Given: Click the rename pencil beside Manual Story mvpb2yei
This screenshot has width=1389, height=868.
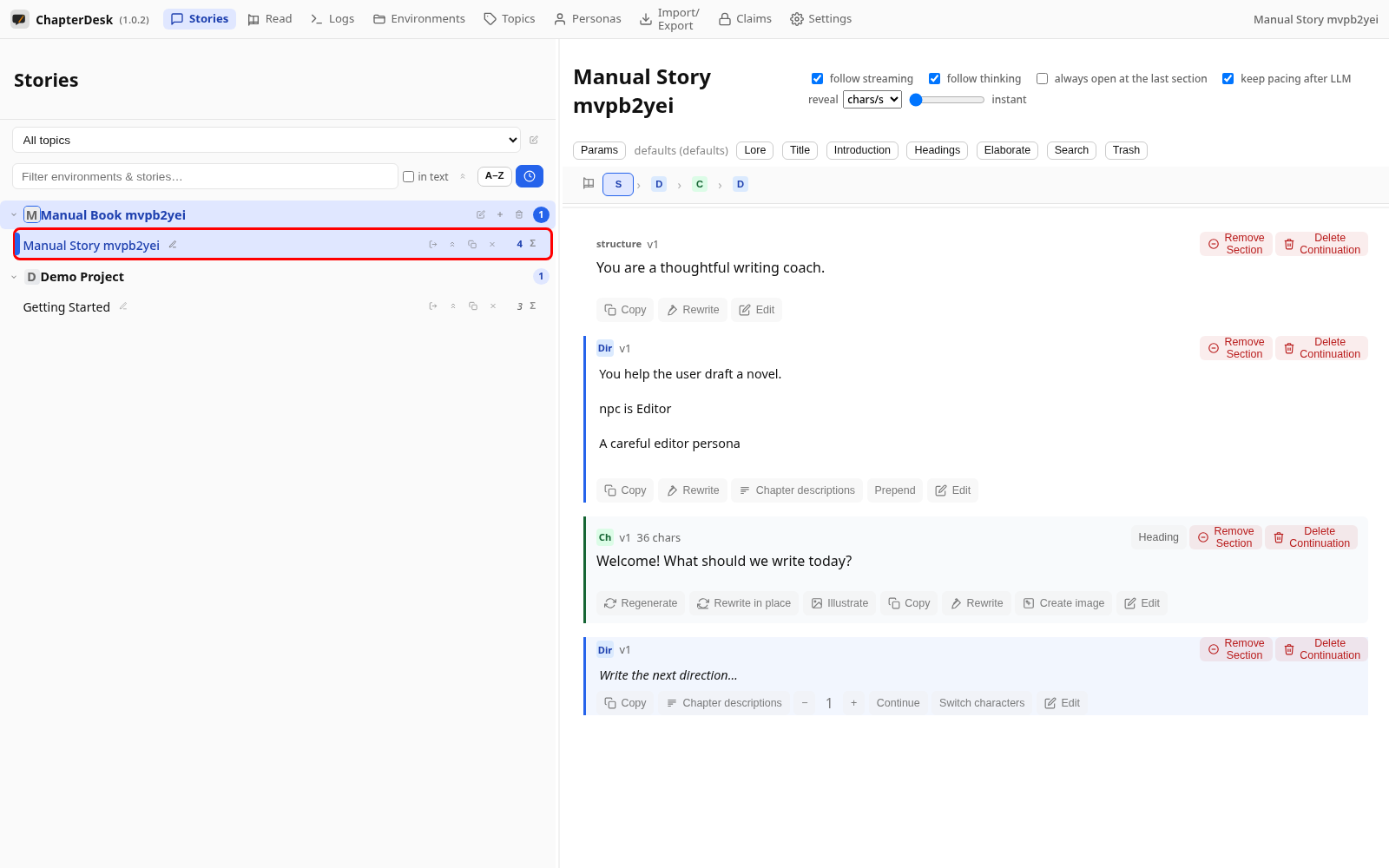Looking at the screenshot, I should (173, 245).
